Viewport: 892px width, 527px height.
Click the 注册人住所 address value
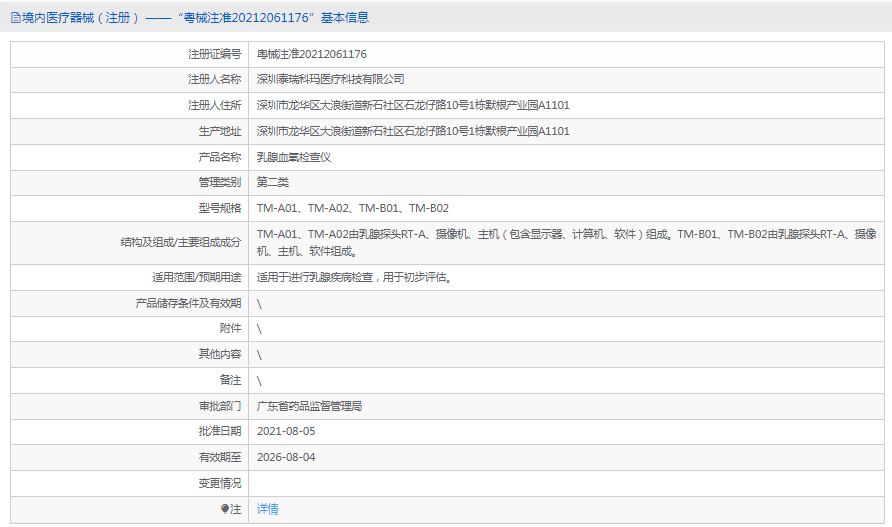413,105
